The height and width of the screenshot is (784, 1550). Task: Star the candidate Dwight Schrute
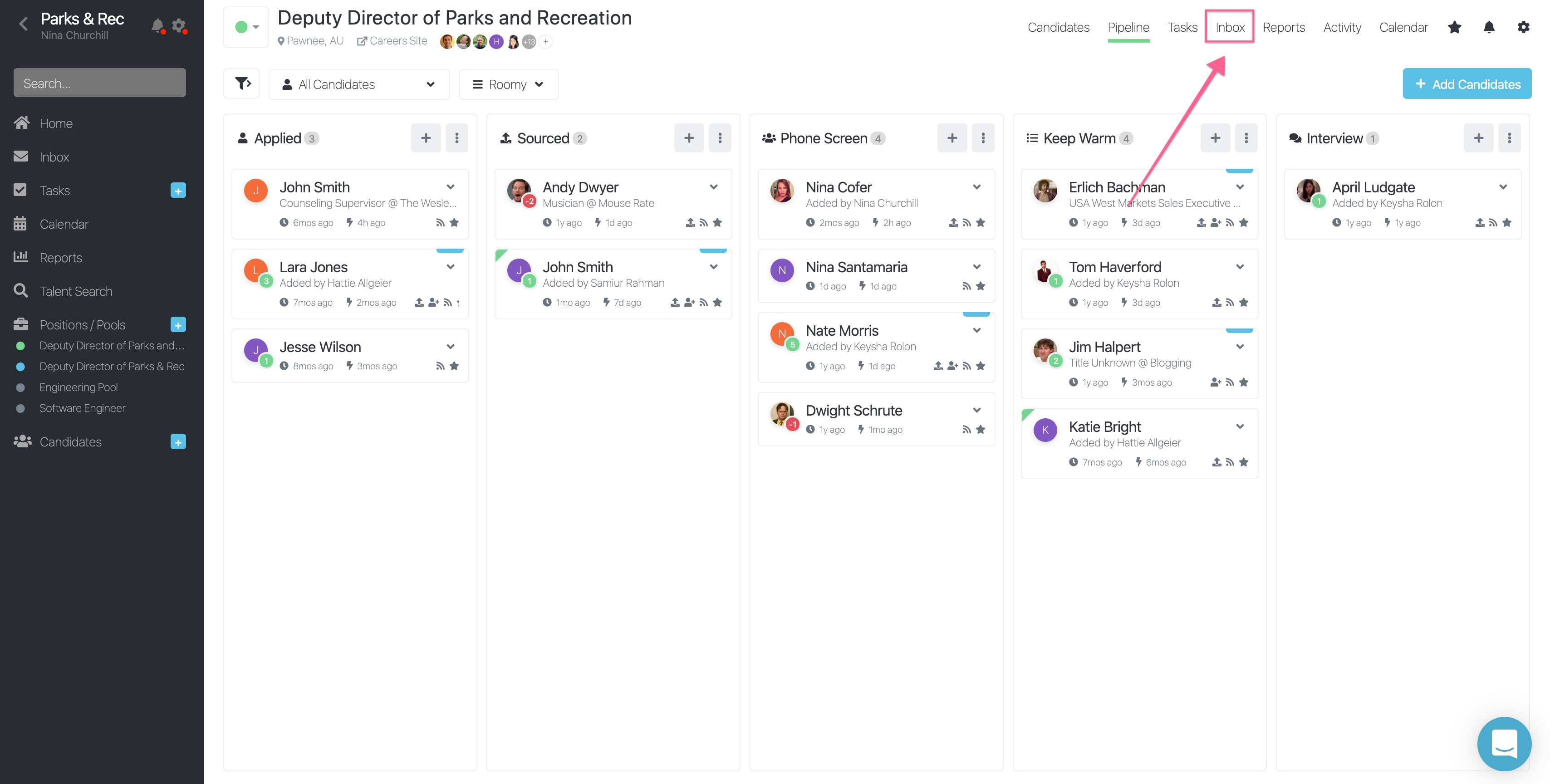(980, 430)
